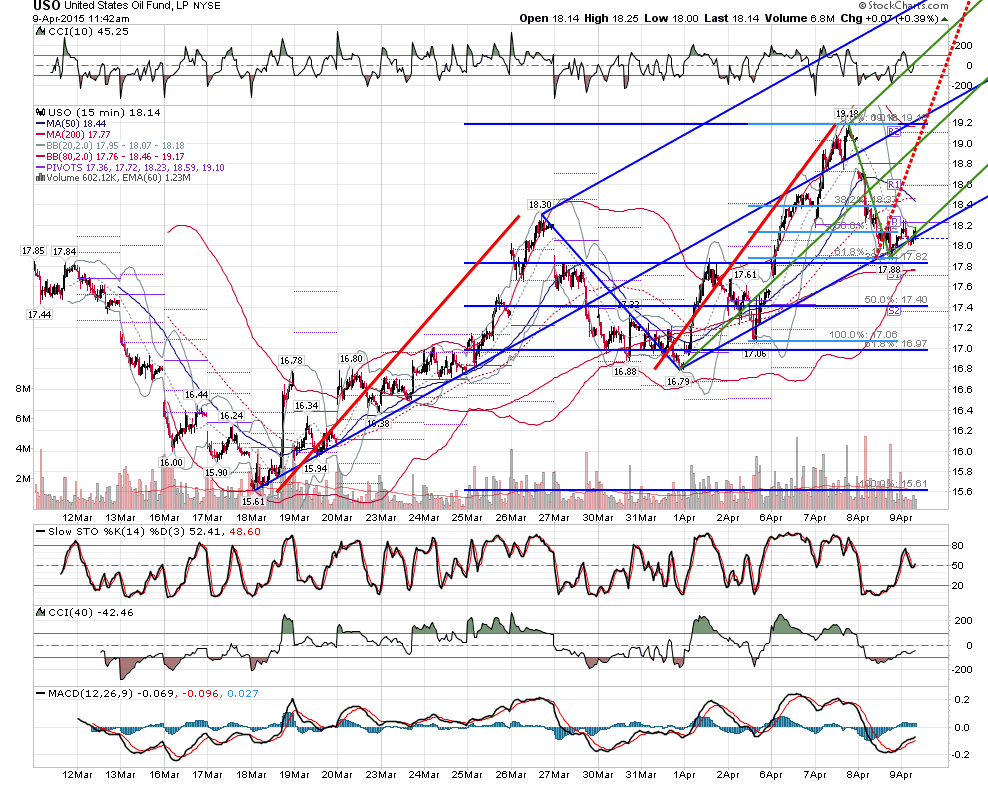The image size is (988, 787).
Task: Click the MA(50) dark blue legend swatch
Action: 40,124
